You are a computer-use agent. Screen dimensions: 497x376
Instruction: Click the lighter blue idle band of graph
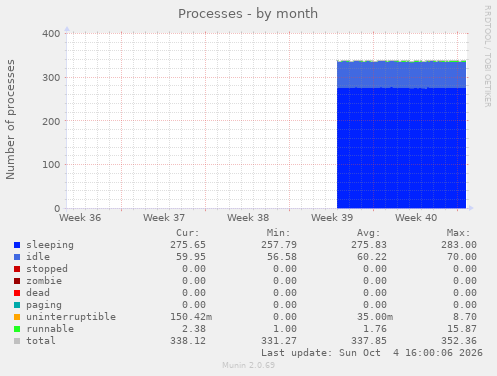click(401, 75)
